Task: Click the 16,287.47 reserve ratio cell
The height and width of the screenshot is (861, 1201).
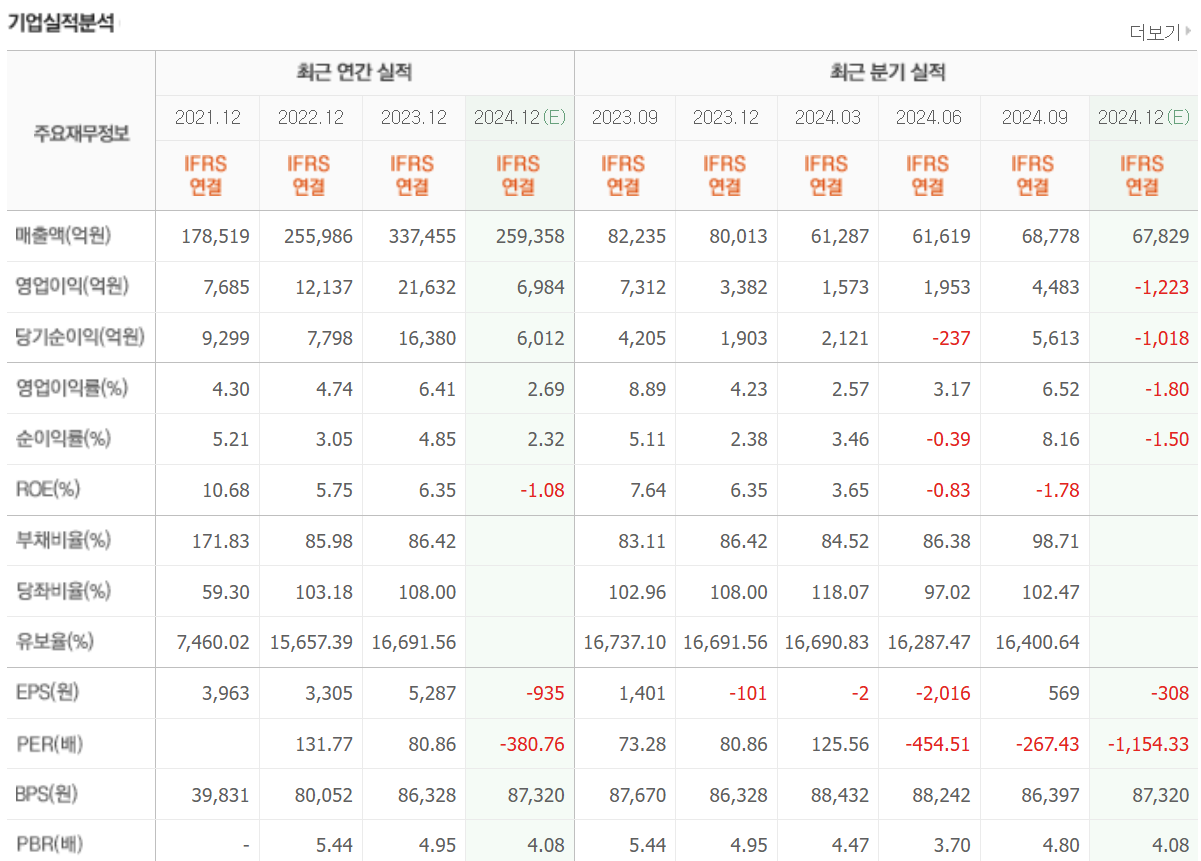Action: pos(929,643)
